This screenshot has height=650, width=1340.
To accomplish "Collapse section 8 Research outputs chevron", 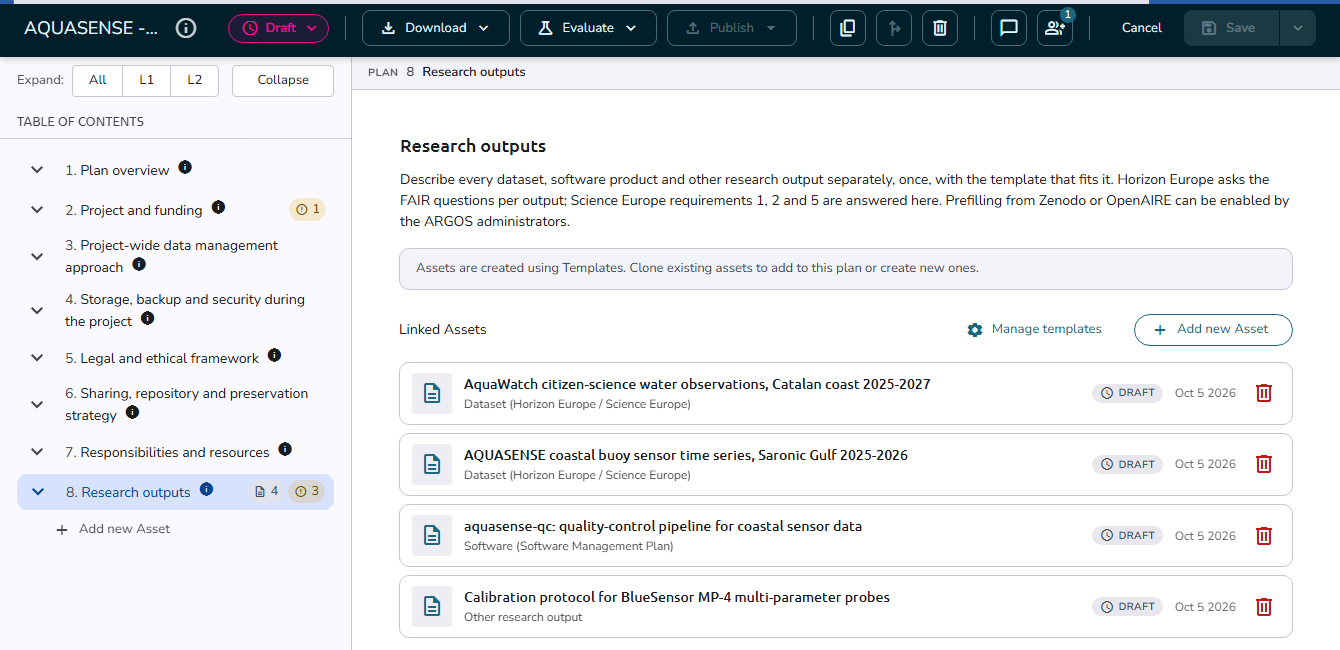I will [x=37, y=492].
